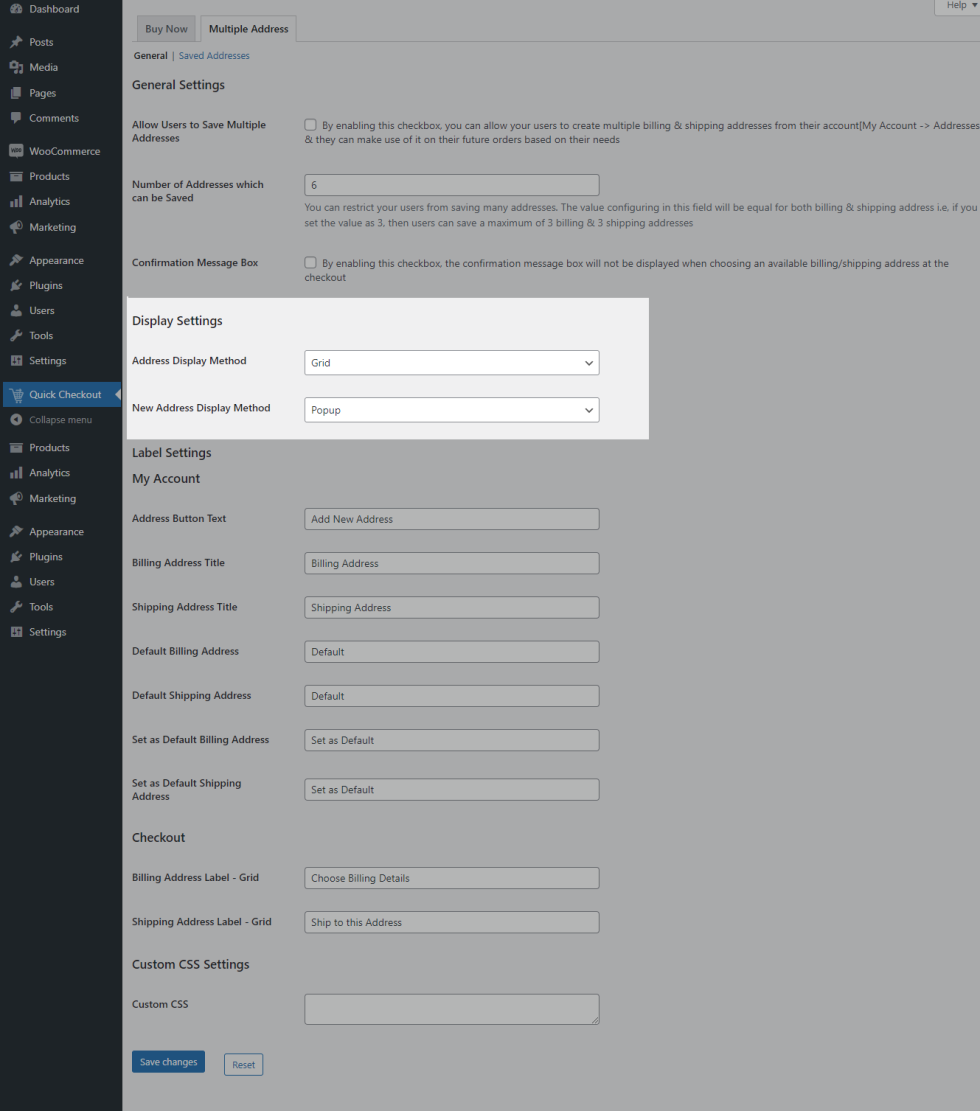The height and width of the screenshot is (1111, 980).
Task: Click Plugins icon above Quick Checkout
Action: click(x=16, y=286)
